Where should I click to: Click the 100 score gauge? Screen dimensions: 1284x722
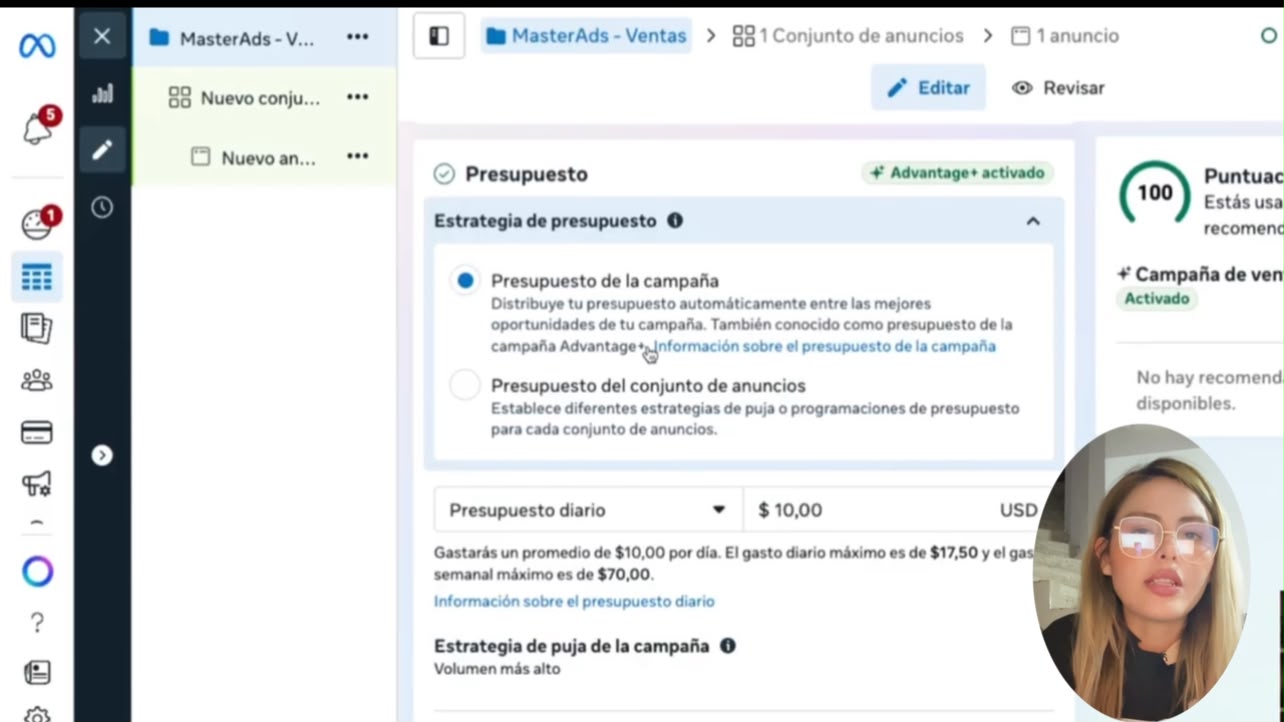1154,192
